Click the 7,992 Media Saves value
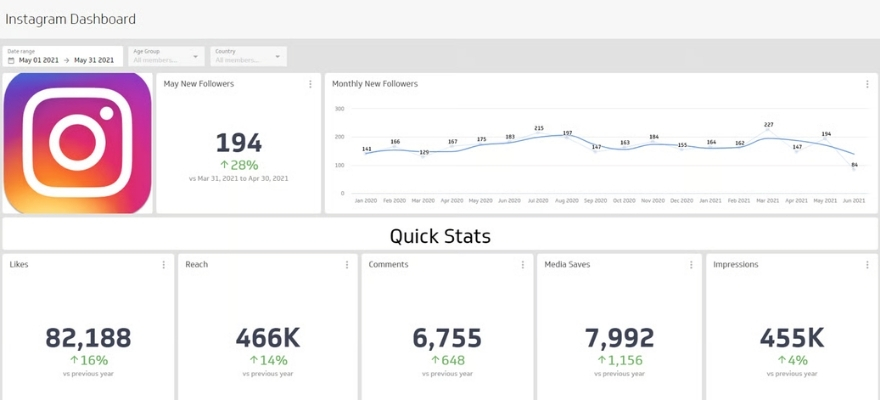The height and width of the screenshot is (400, 880). tap(620, 338)
